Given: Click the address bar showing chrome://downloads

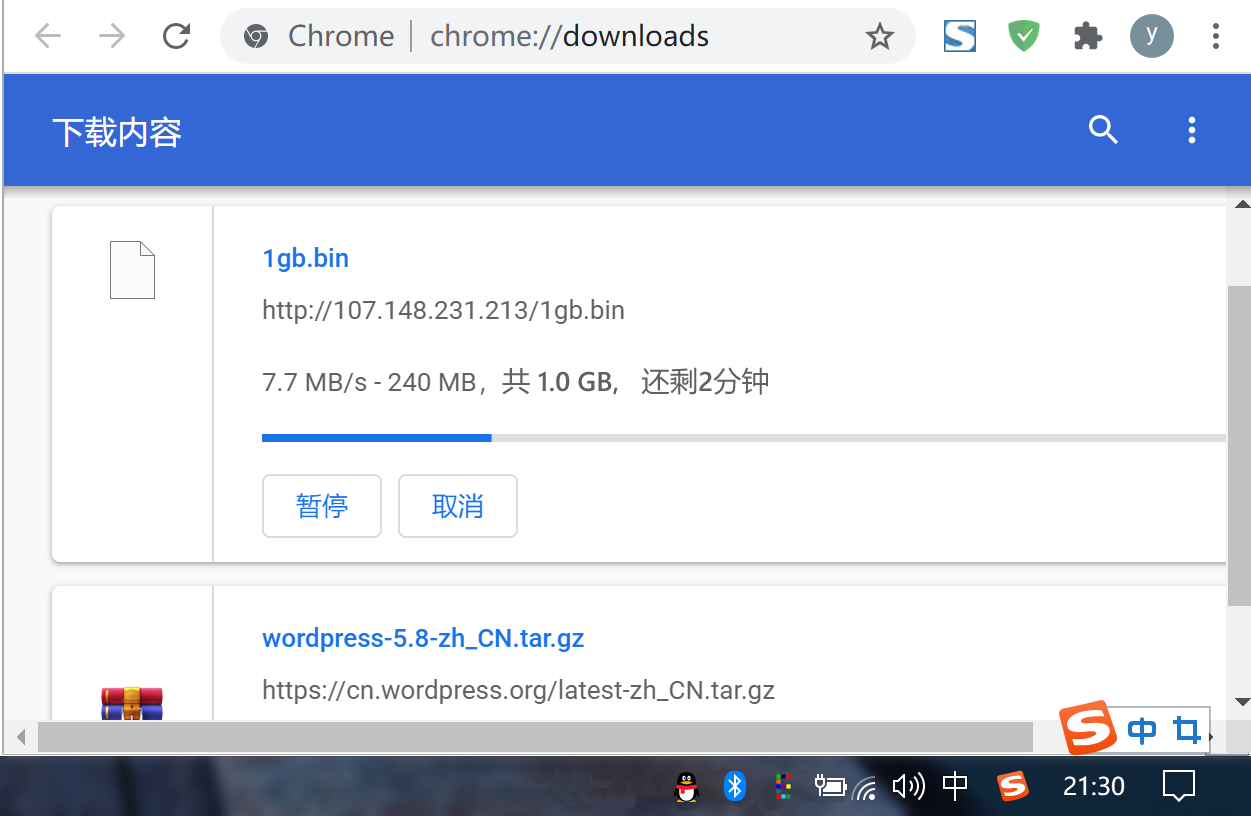Looking at the screenshot, I should (569, 37).
